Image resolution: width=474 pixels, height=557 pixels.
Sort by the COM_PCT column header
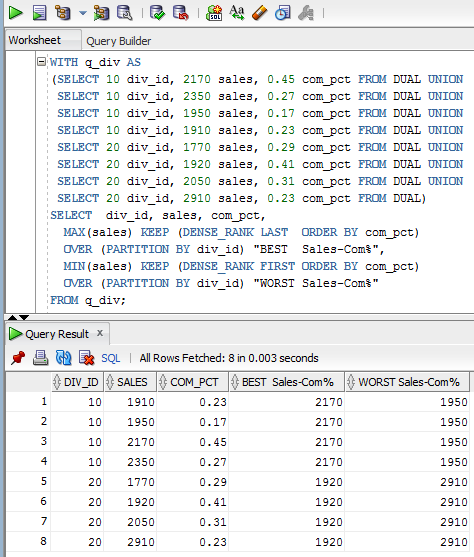[x=193, y=382]
